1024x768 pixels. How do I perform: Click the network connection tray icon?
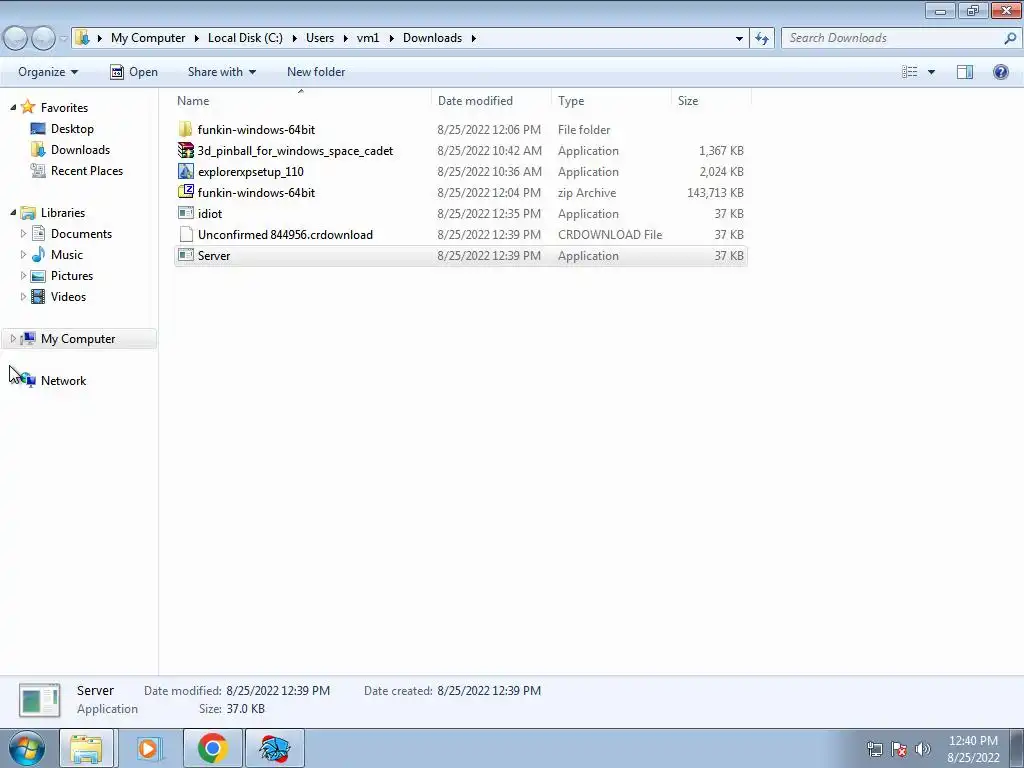874,749
